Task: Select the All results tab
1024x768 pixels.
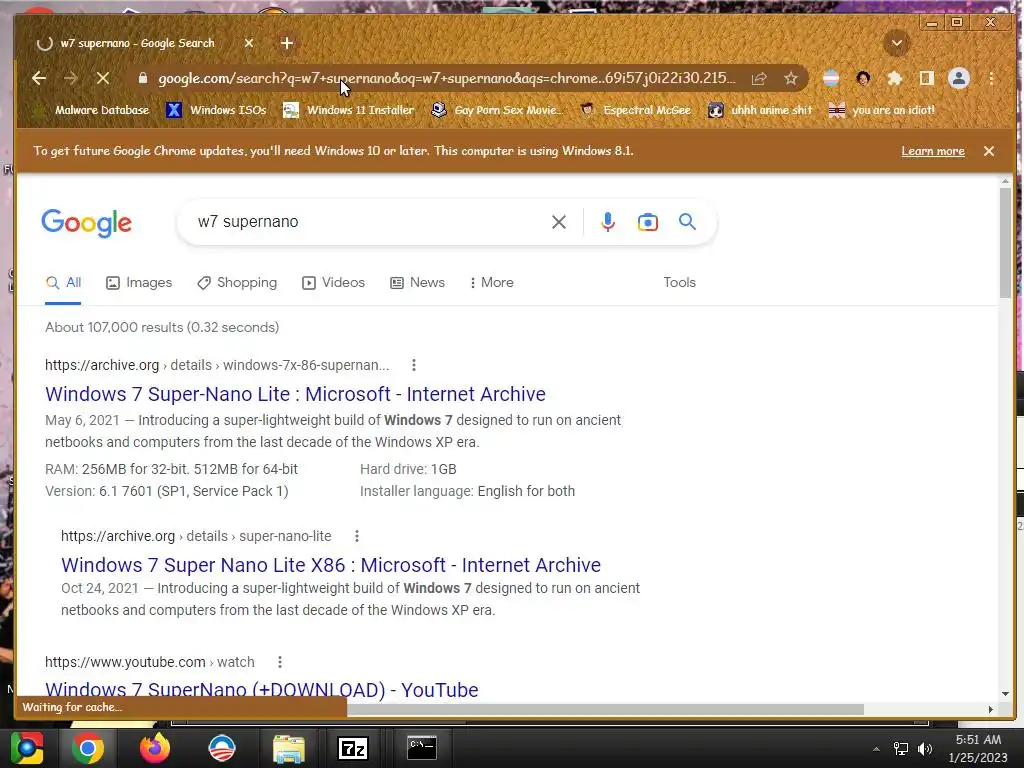Action: [63, 283]
